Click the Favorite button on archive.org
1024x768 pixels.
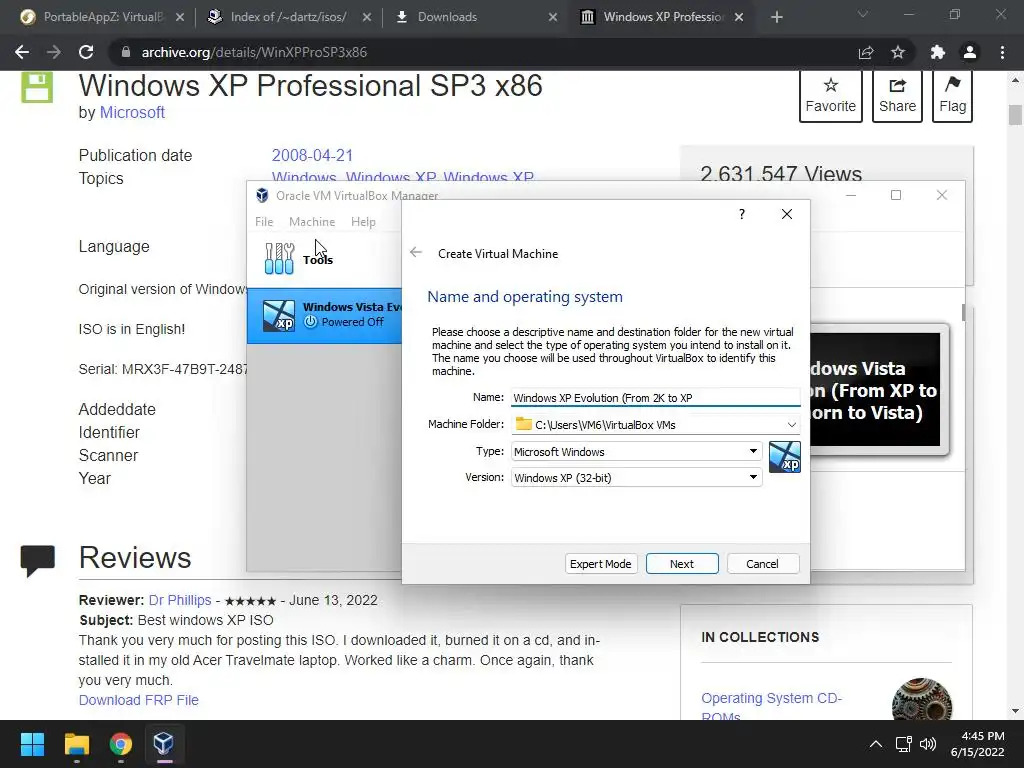click(x=831, y=96)
